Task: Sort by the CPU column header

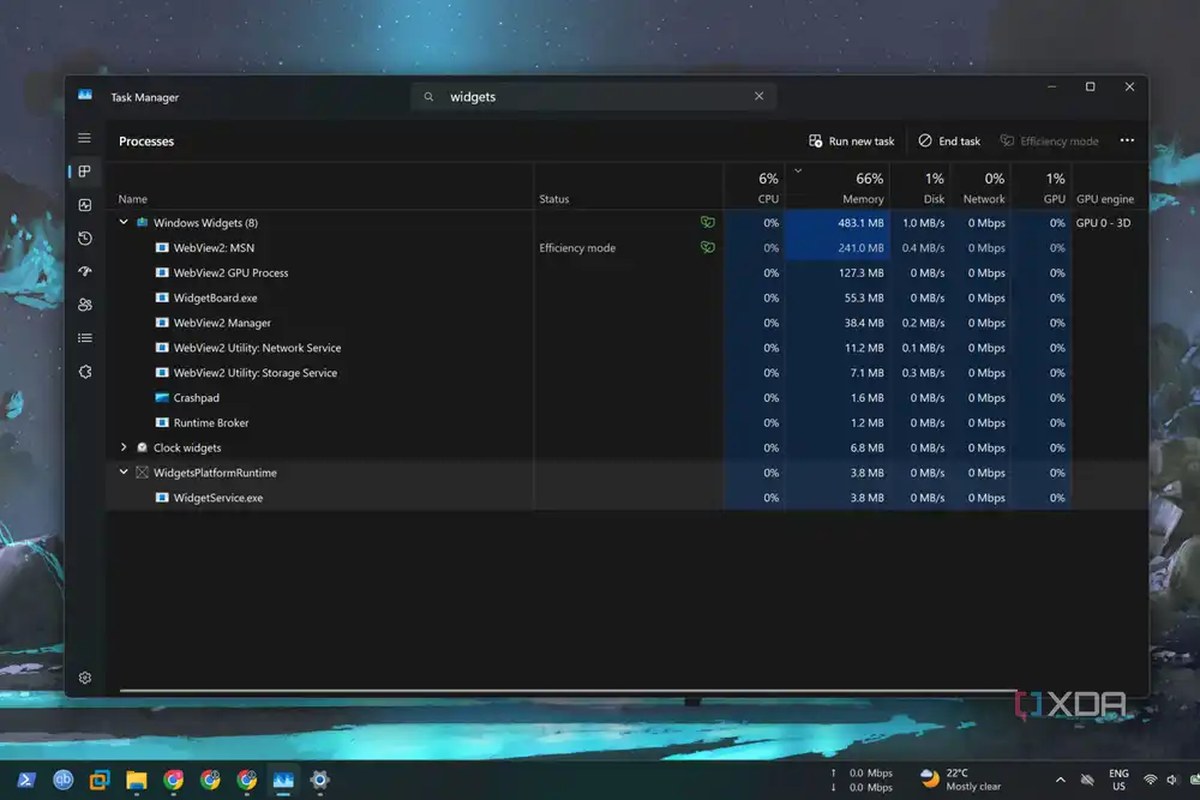Action: [x=768, y=199]
